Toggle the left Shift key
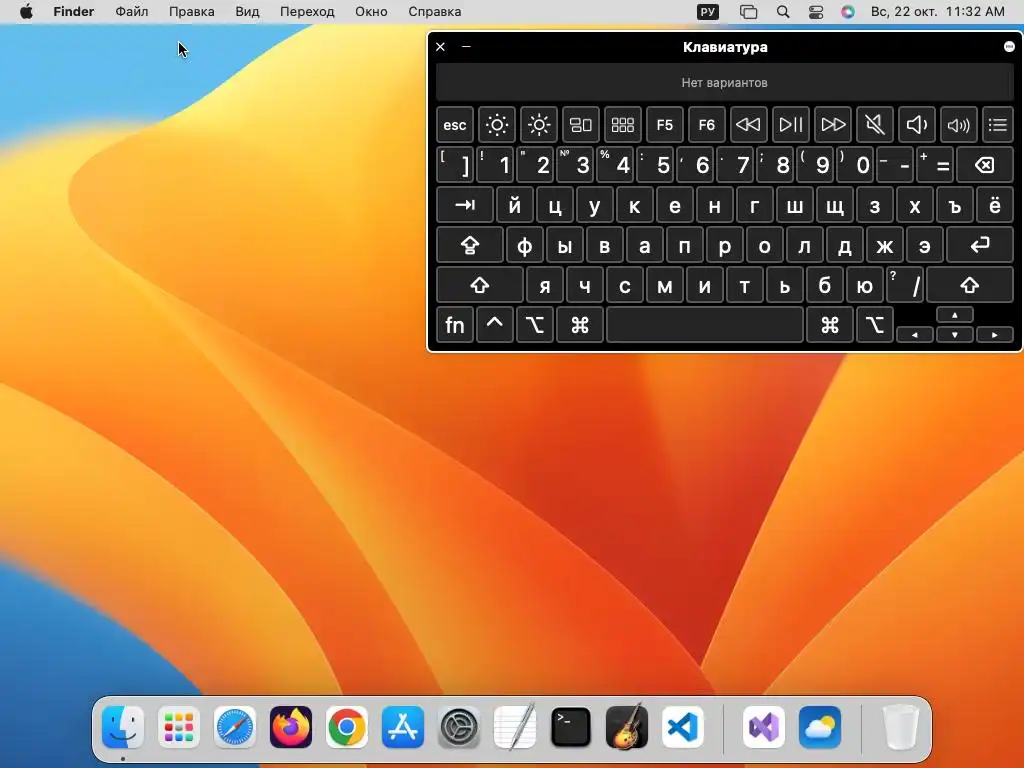Viewport: 1024px width, 768px height. [x=480, y=285]
